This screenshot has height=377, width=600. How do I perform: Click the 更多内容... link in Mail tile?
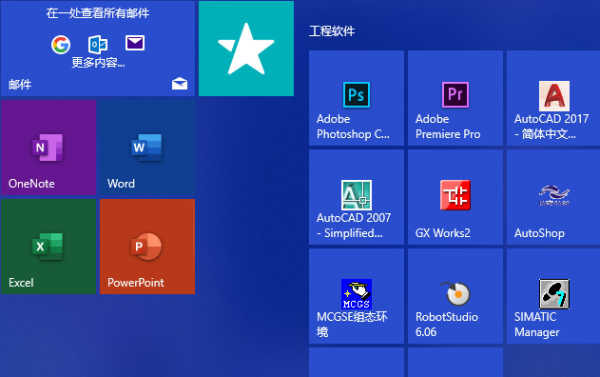(x=98, y=62)
